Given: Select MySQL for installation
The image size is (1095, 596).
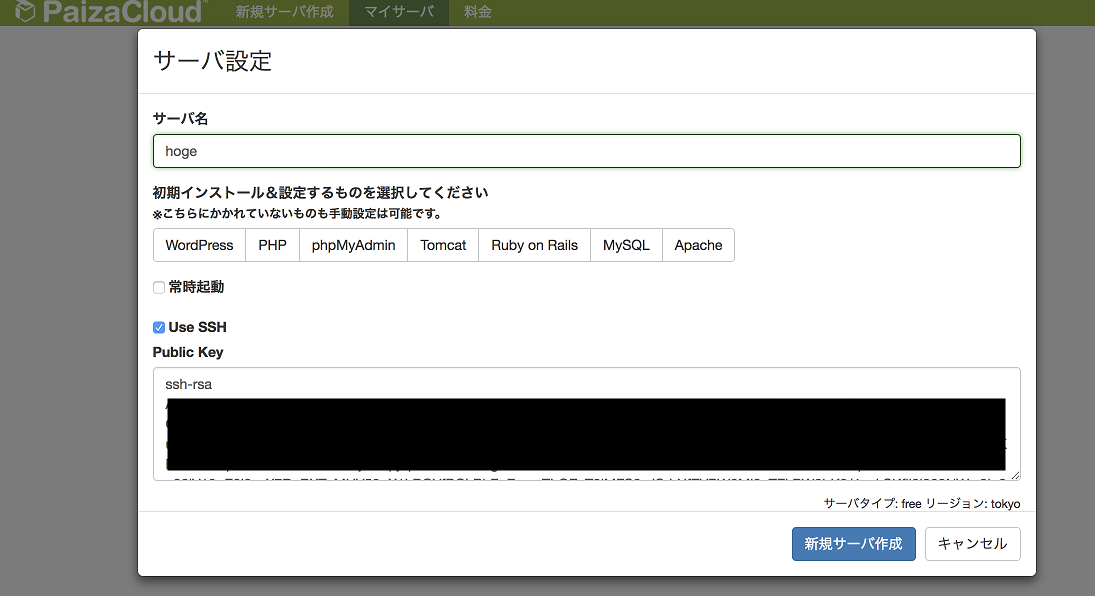Looking at the screenshot, I should click(x=625, y=245).
